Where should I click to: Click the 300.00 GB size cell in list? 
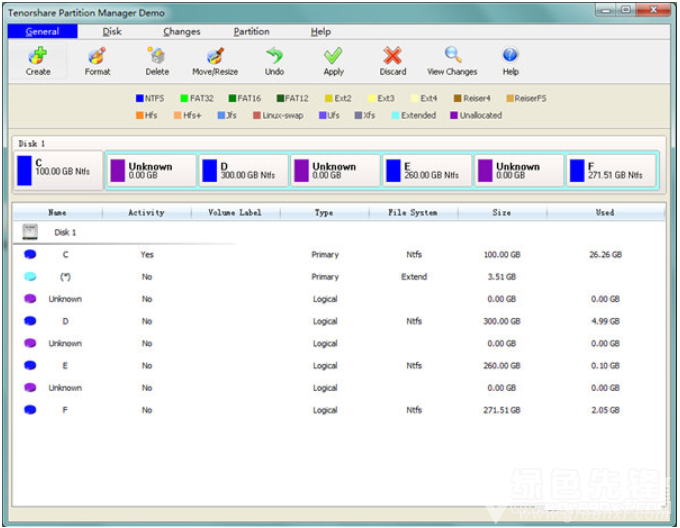tap(502, 321)
